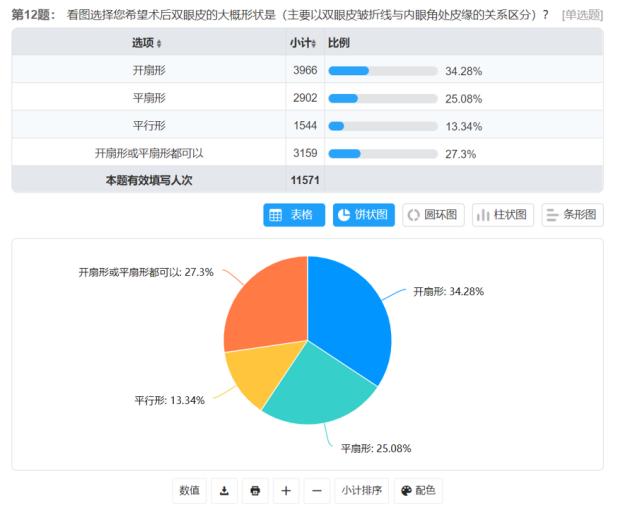Download the chart image
This screenshot has height=513, width=618.
click(224, 491)
